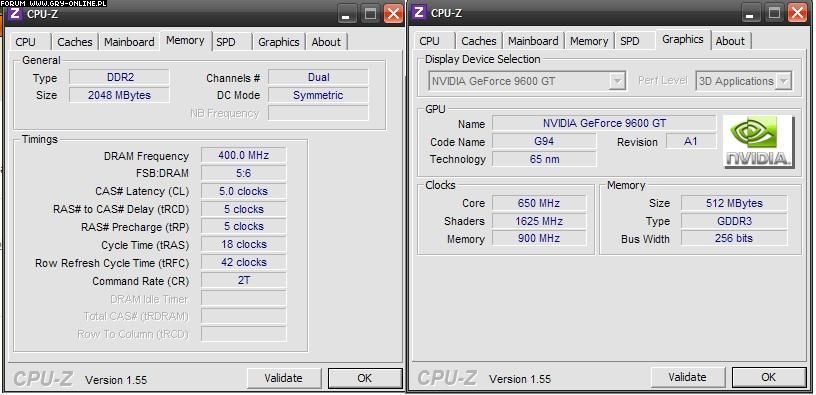Click OK button in left window
816x395 pixels.
pos(365,378)
